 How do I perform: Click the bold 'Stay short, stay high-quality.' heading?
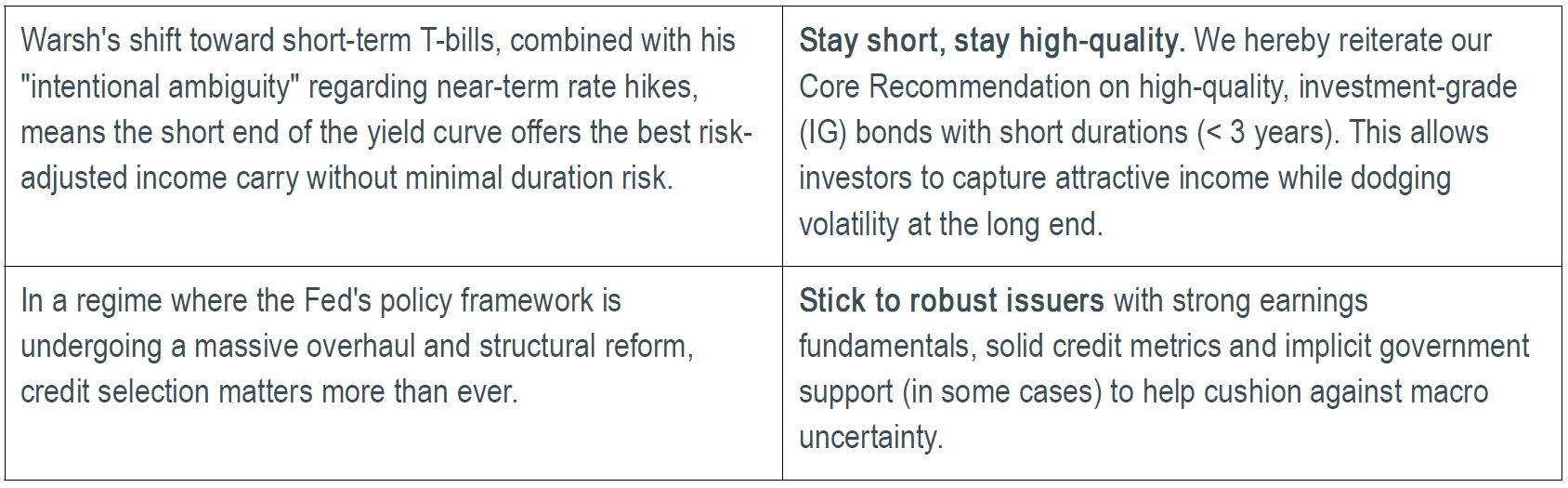pos(992,41)
